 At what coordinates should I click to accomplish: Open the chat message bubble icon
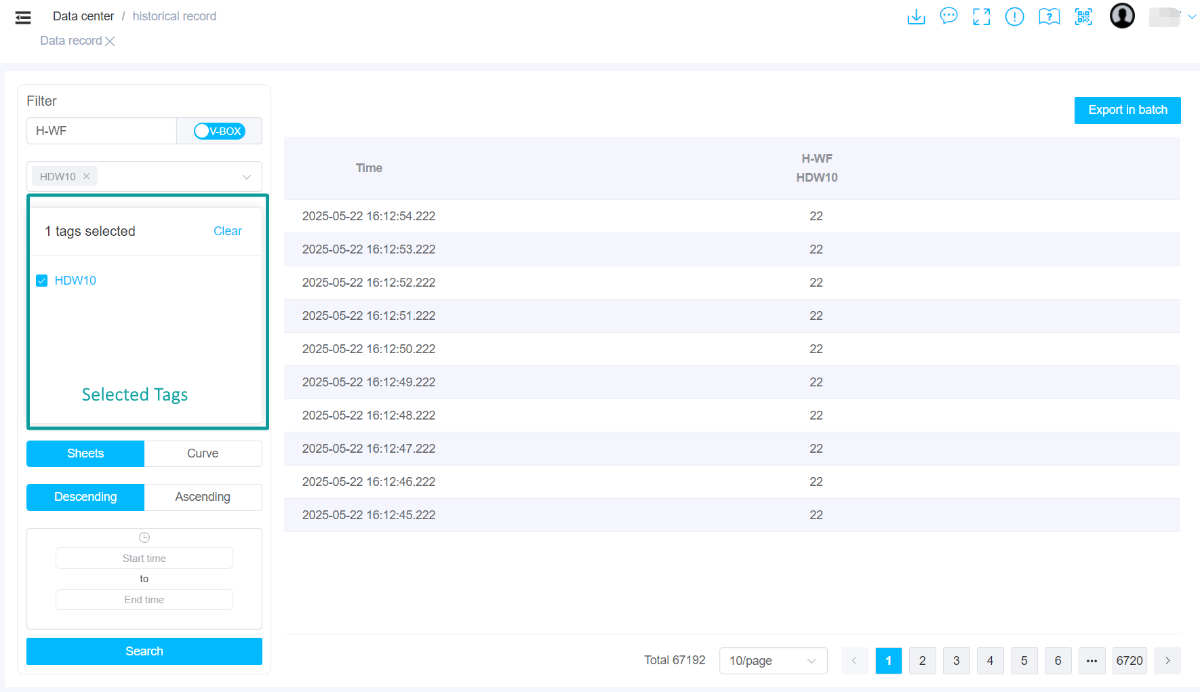pyautogui.click(x=949, y=17)
